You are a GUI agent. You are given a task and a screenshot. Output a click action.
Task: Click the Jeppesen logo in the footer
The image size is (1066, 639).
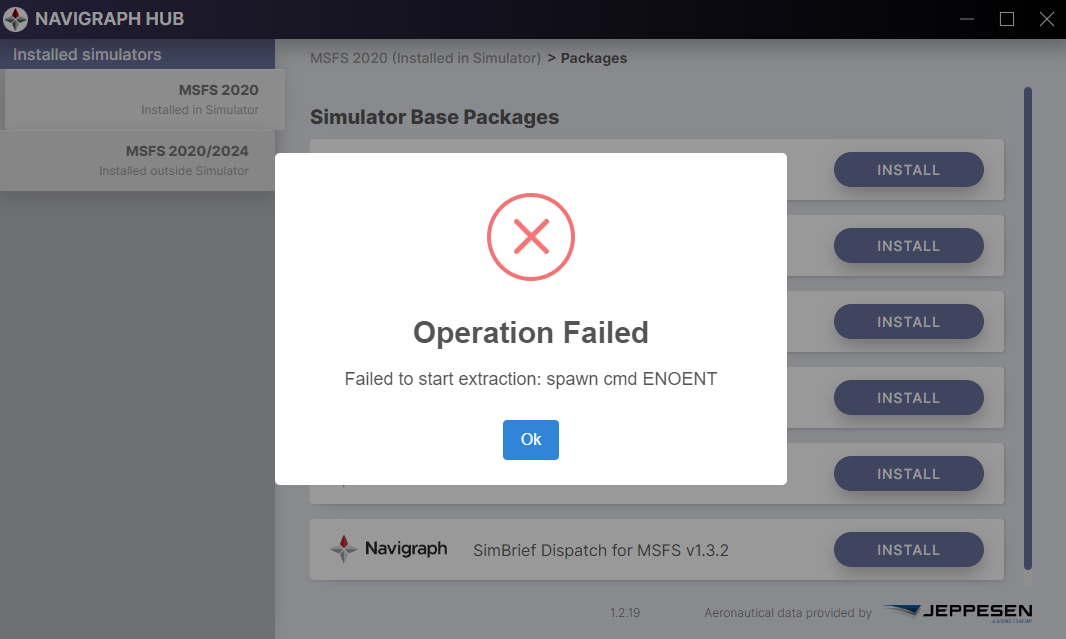click(958, 612)
